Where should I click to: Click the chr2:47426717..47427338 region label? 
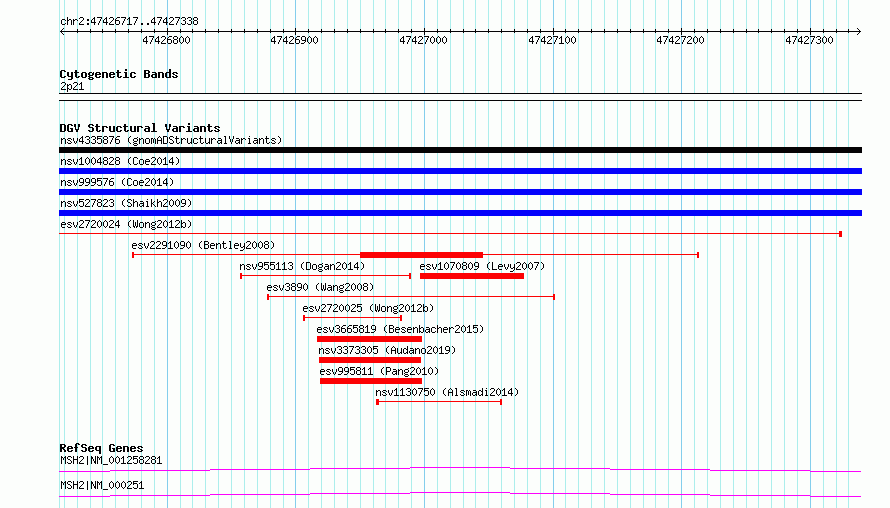coord(129,22)
